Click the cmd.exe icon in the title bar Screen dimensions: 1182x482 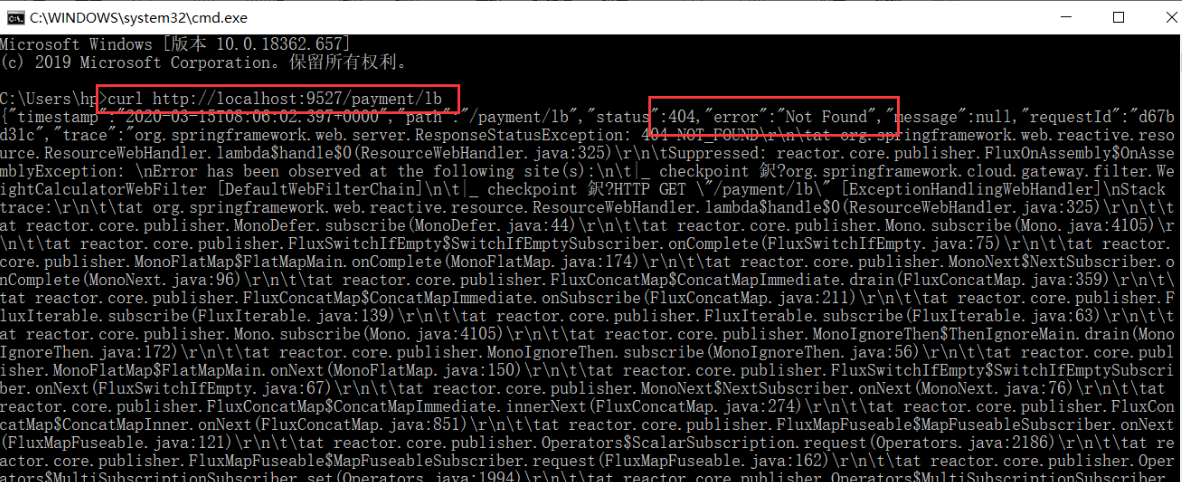point(13,17)
